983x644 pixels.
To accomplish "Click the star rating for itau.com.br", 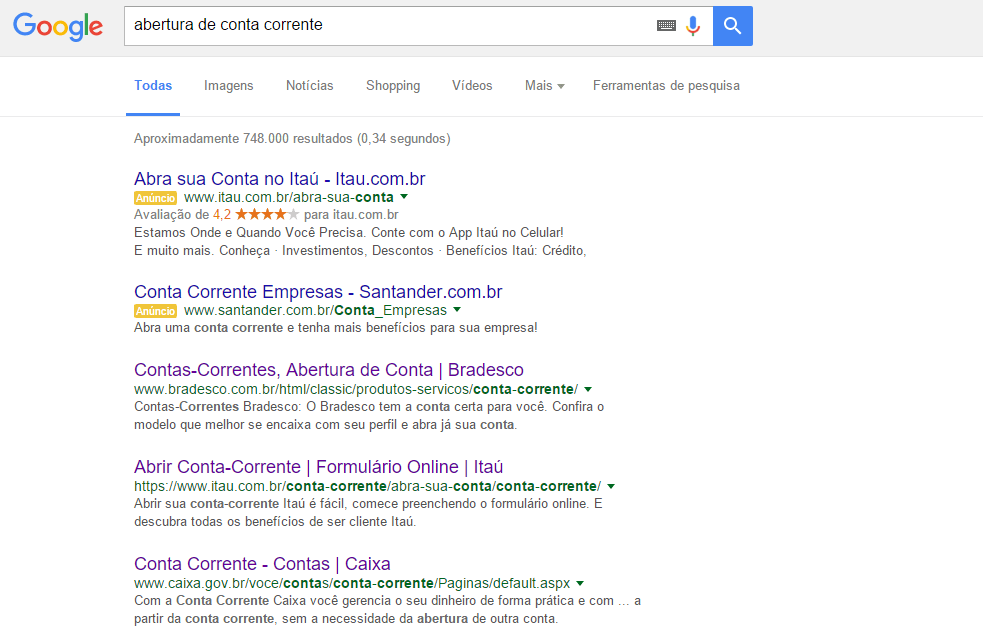I will point(267,214).
